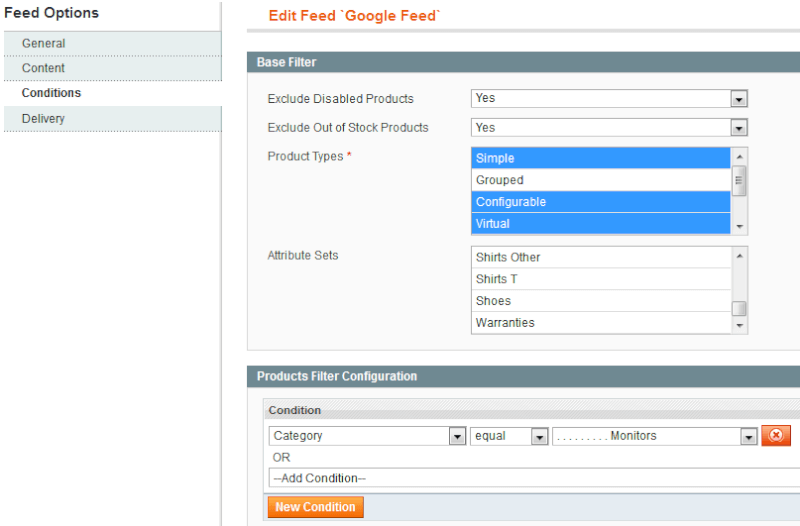The image size is (800, 526).
Task: Click Product Types scrollbar down arrow
Action: point(739,227)
